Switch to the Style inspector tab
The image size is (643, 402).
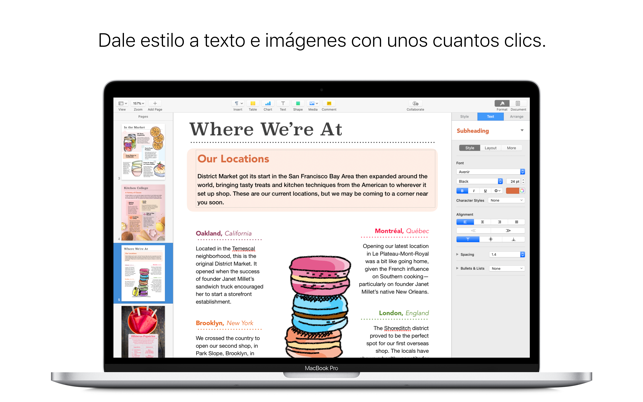coord(464,117)
